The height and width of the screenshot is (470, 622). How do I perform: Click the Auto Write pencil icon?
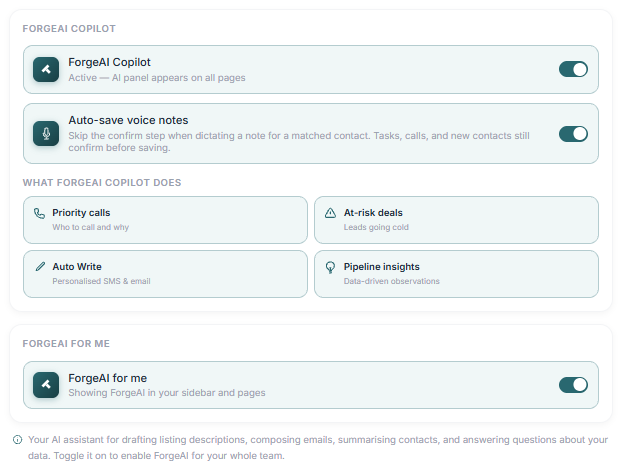40,267
